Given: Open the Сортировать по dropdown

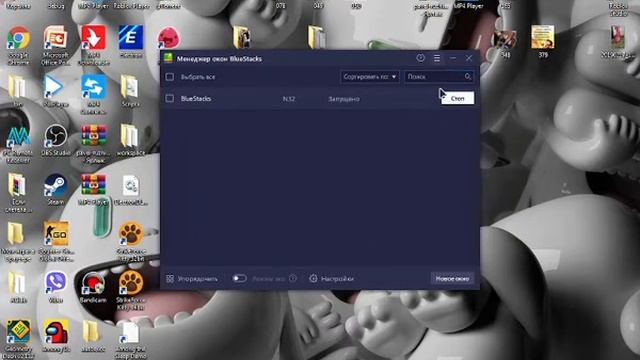Looking at the screenshot, I should (369, 77).
